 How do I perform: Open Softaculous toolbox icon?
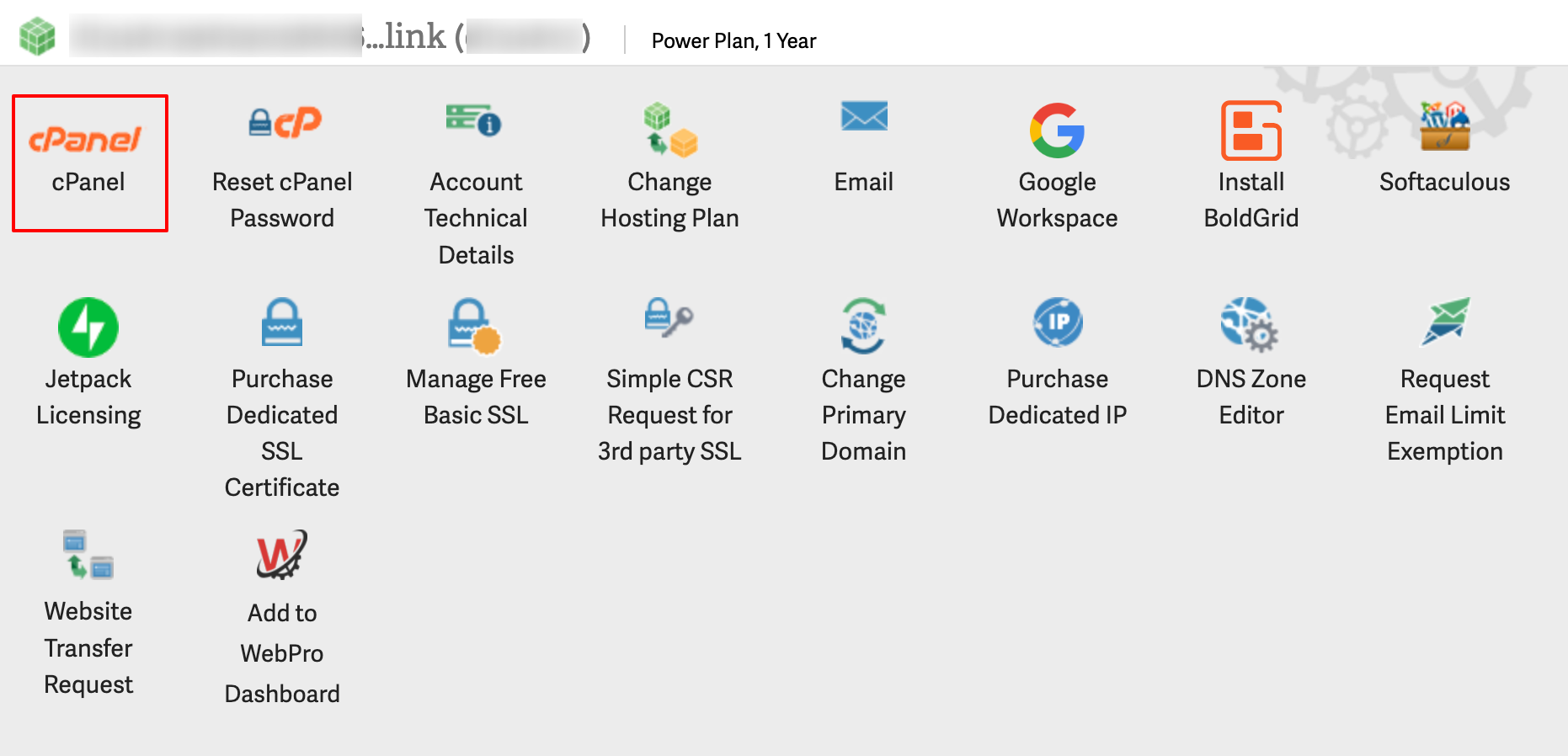(1444, 127)
